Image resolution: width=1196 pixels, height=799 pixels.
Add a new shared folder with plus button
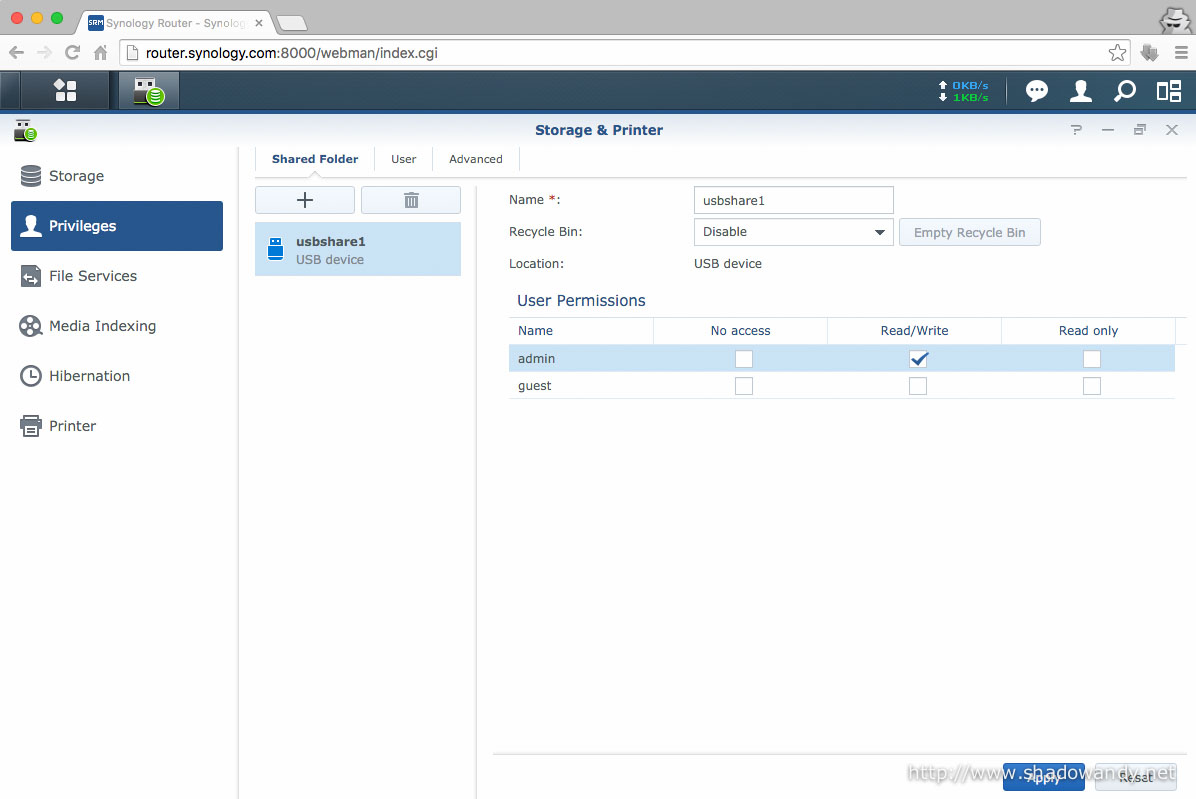[x=305, y=200]
